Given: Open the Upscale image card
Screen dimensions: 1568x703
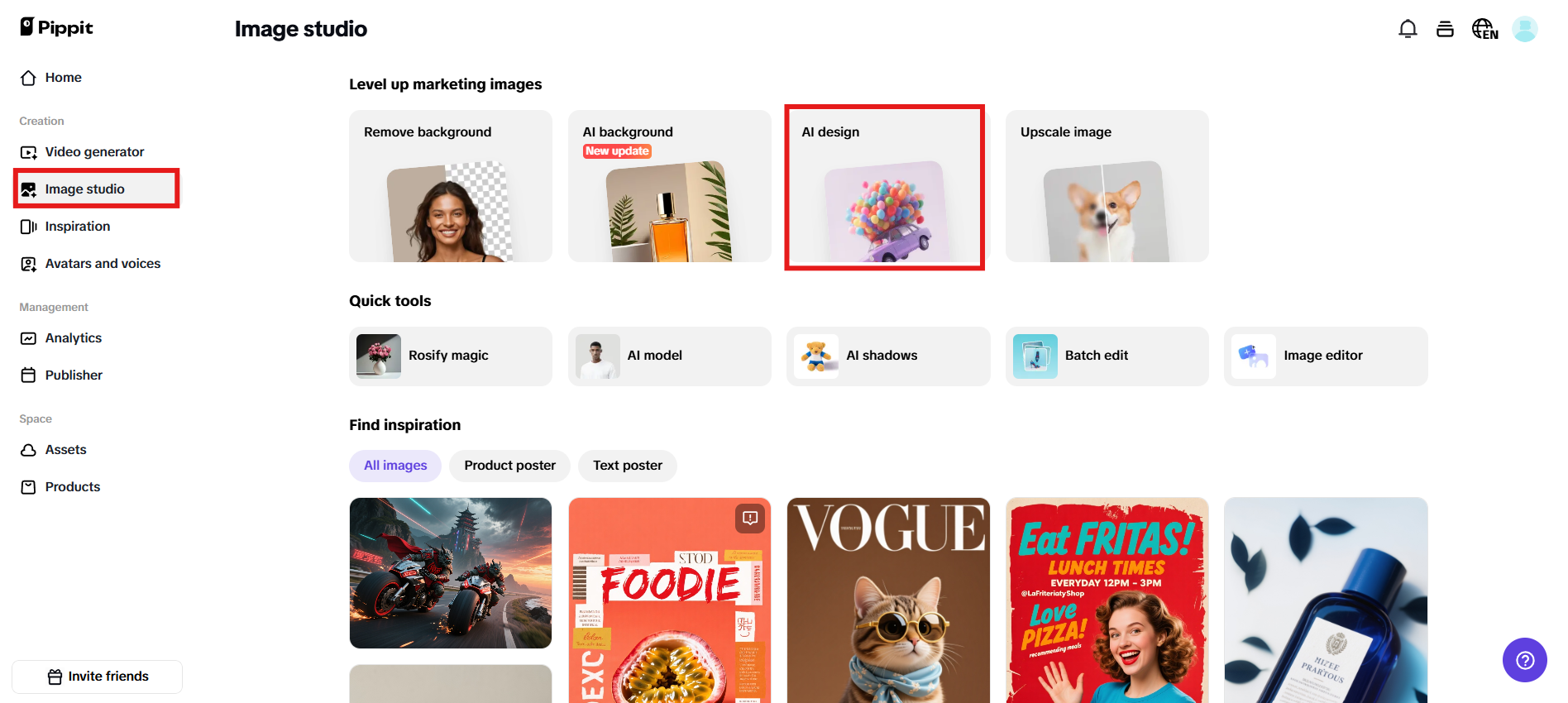Looking at the screenshot, I should [1107, 186].
